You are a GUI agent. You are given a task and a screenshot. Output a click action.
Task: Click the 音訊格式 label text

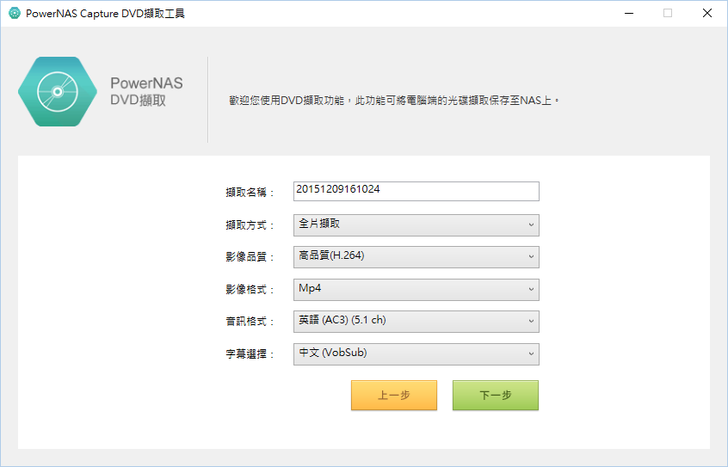click(x=250, y=321)
